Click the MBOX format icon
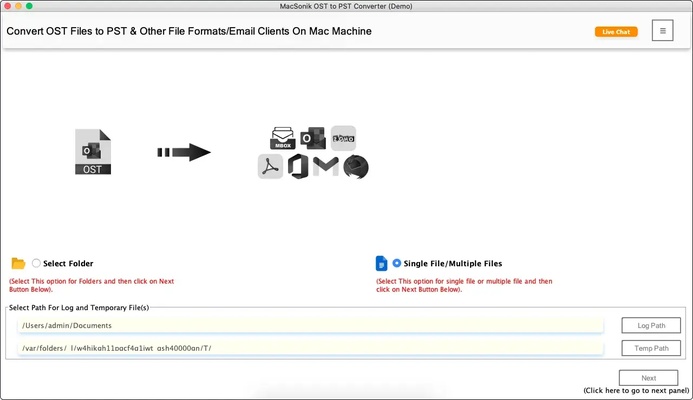 click(283, 138)
